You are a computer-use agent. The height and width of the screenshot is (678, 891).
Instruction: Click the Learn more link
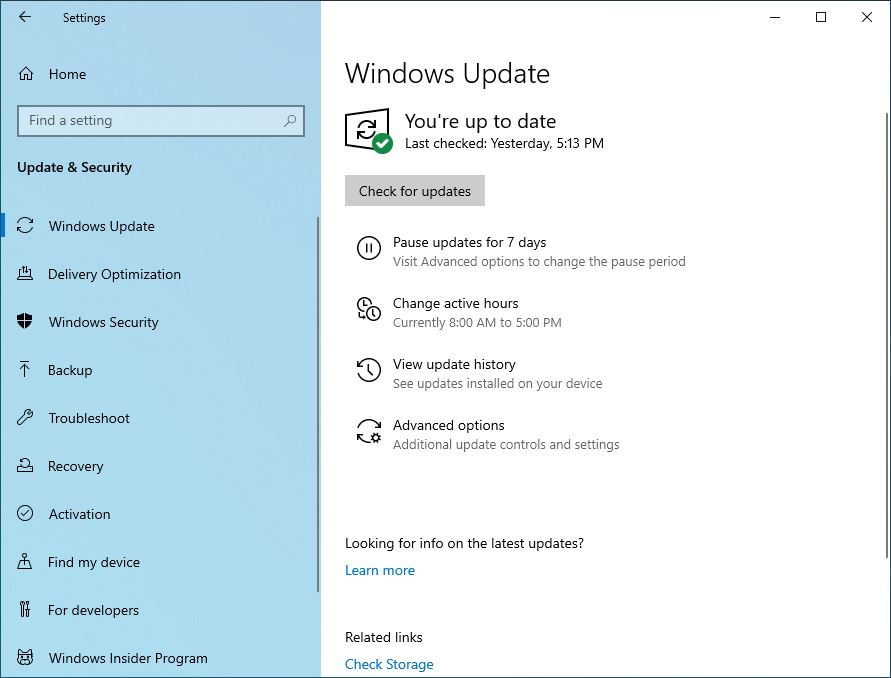click(x=380, y=570)
